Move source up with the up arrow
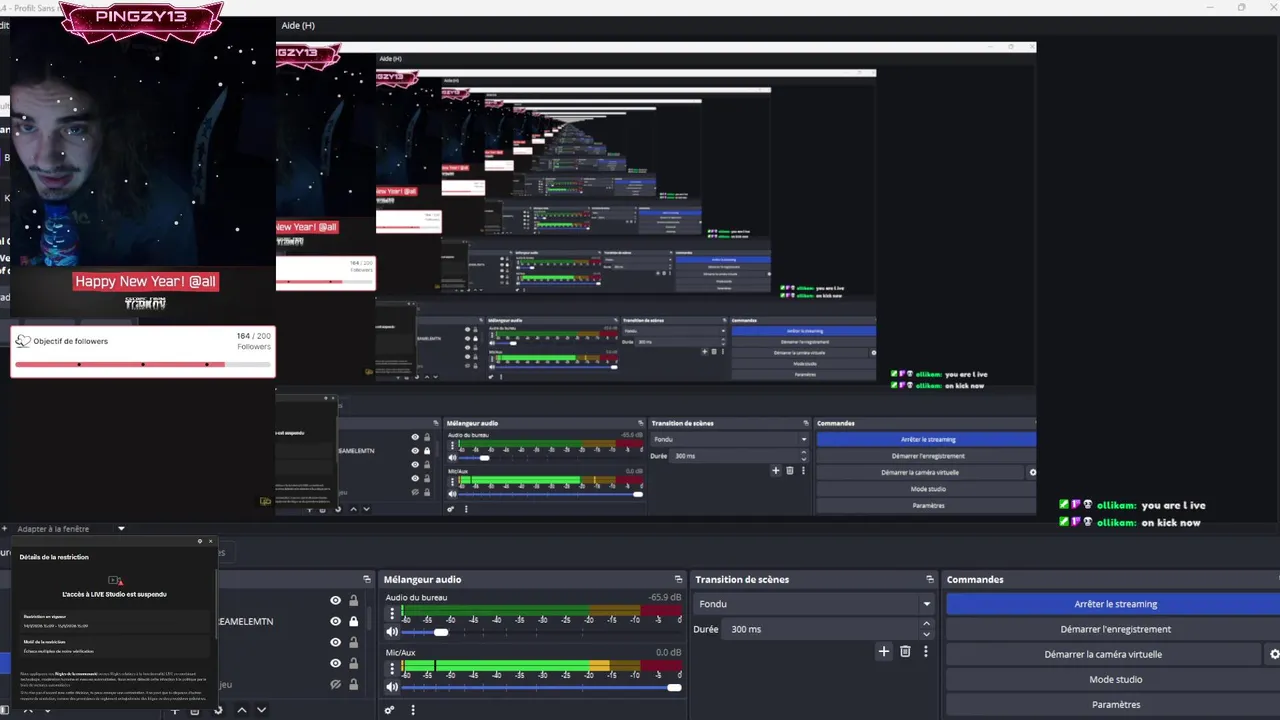 [x=241, y=710]
